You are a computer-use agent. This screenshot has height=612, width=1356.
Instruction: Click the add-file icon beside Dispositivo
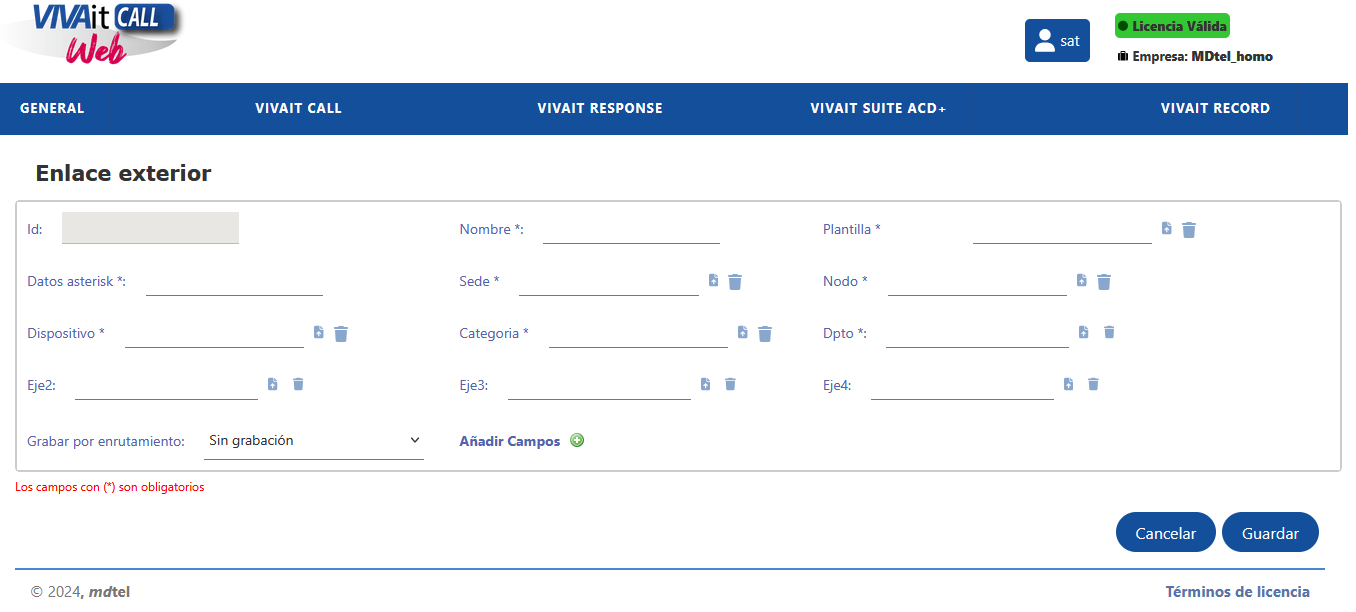(319, 333)
